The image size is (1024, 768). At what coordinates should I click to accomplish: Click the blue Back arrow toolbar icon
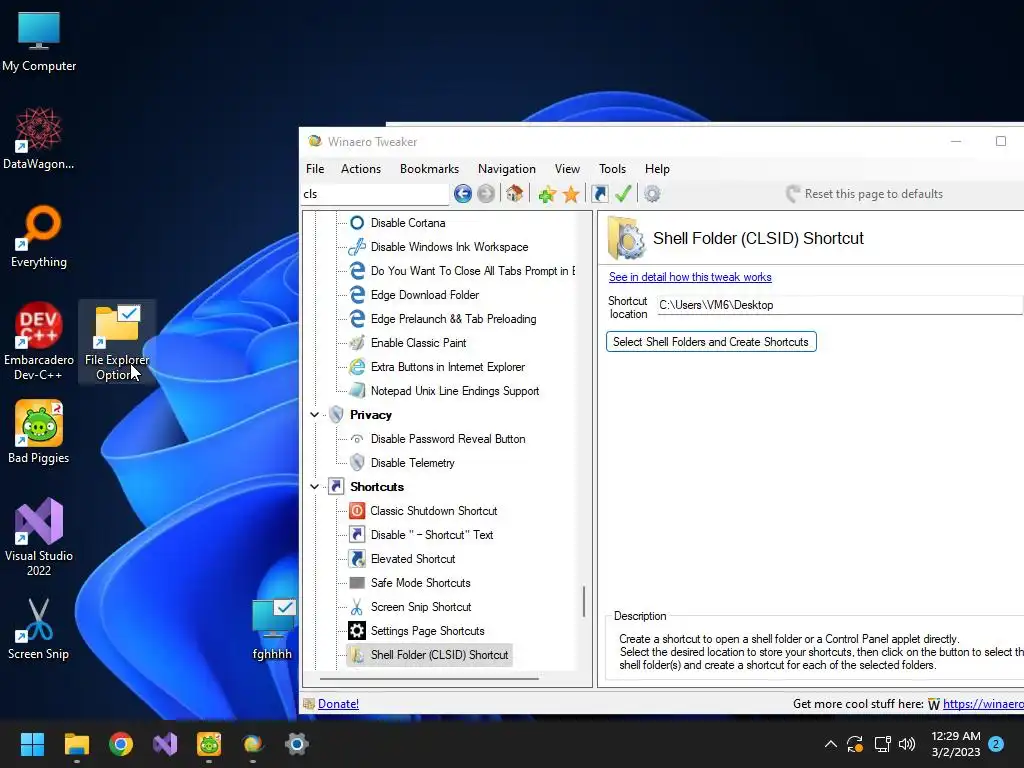462,193
